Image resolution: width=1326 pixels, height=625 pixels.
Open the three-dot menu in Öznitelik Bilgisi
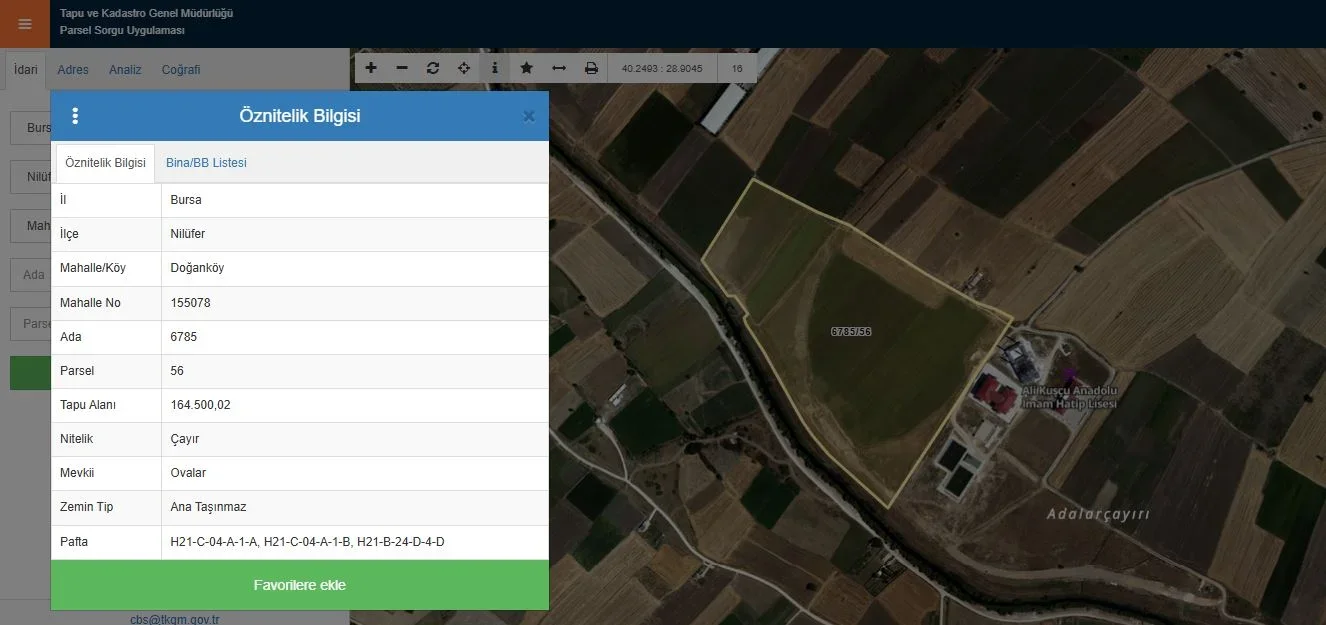[x=75, y=116]
